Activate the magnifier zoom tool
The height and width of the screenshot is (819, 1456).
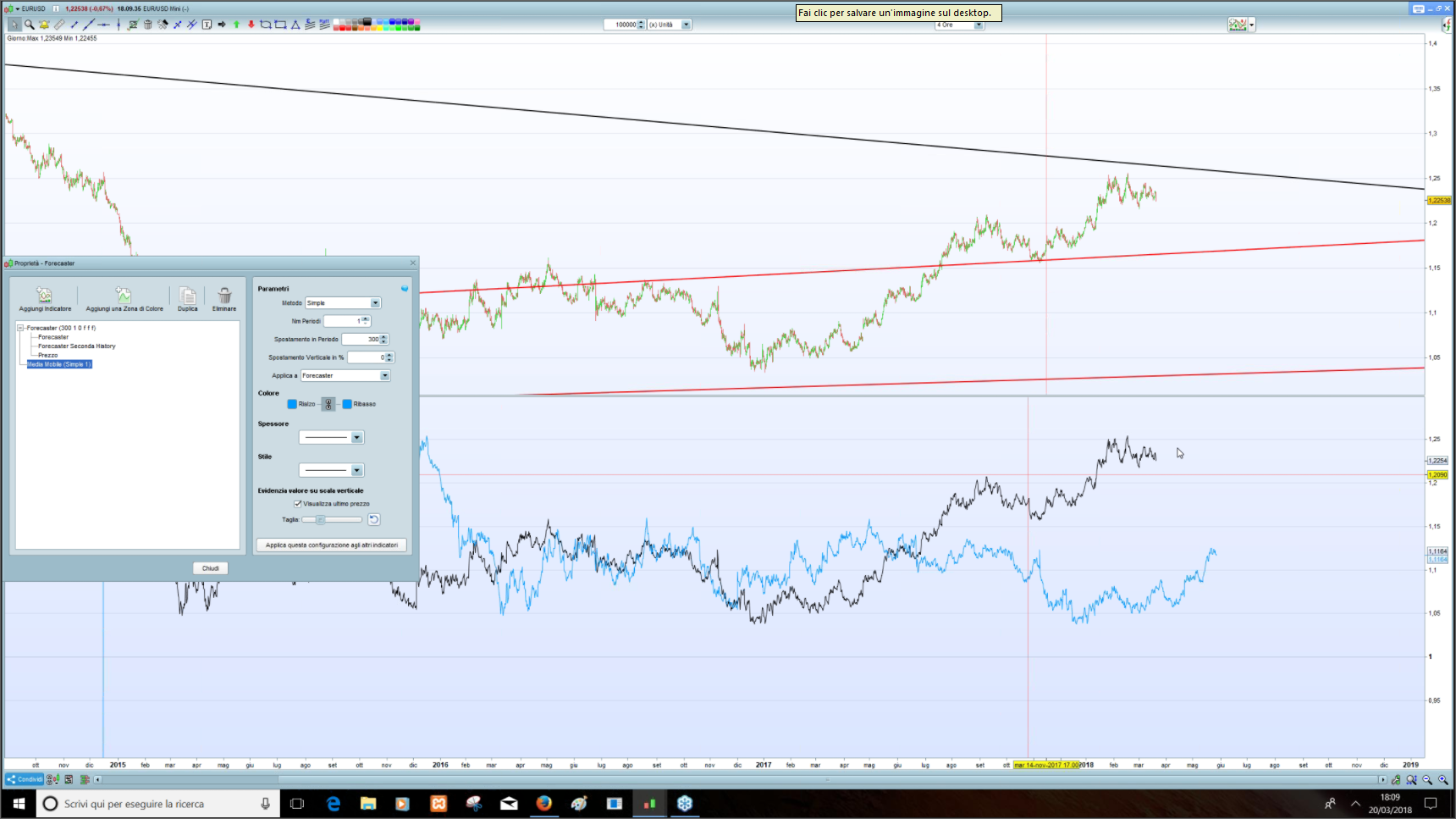pos(29,25)
